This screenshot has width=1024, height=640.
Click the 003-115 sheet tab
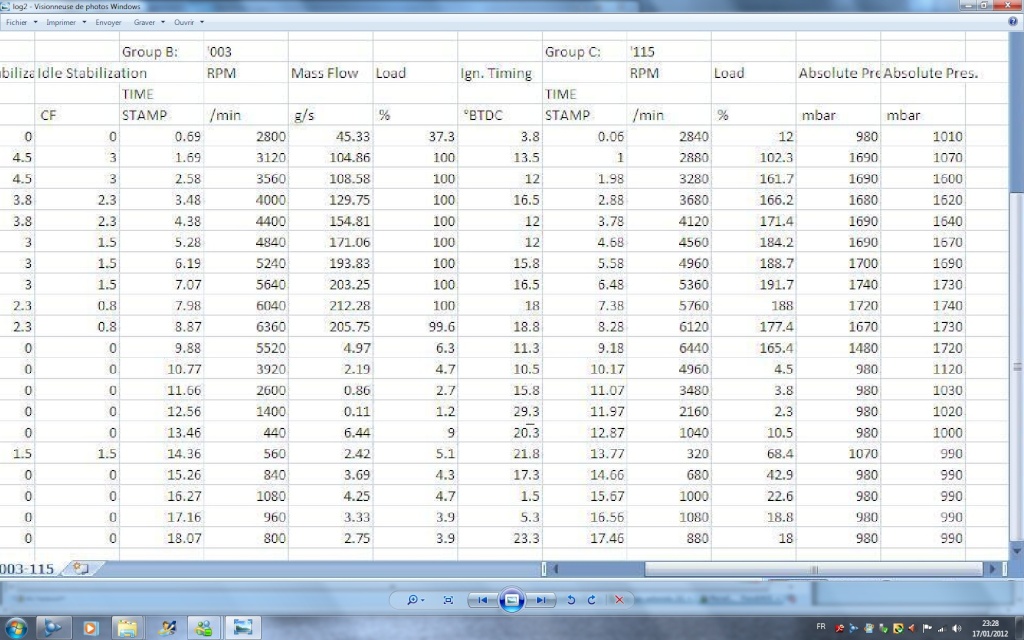point(30,568)
